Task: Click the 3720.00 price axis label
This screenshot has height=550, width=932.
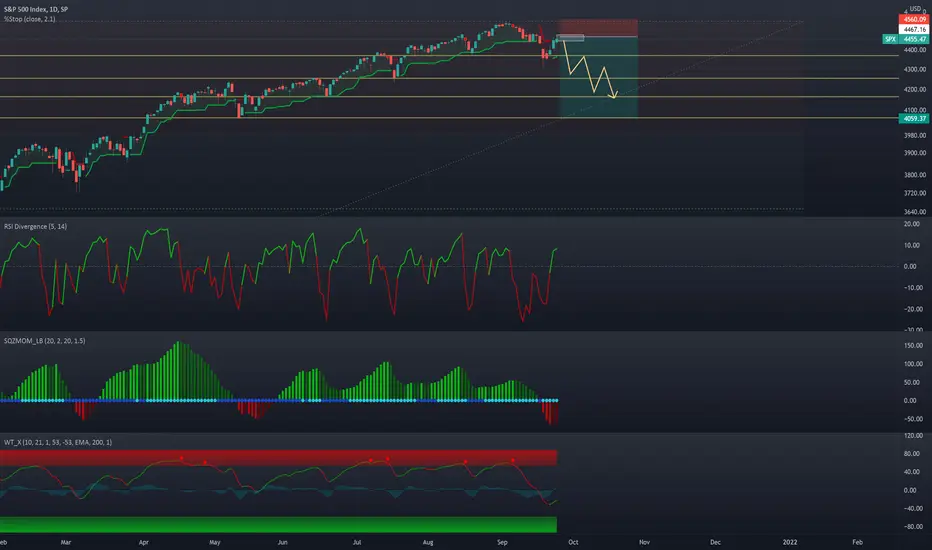Action: tap(915, 193)
